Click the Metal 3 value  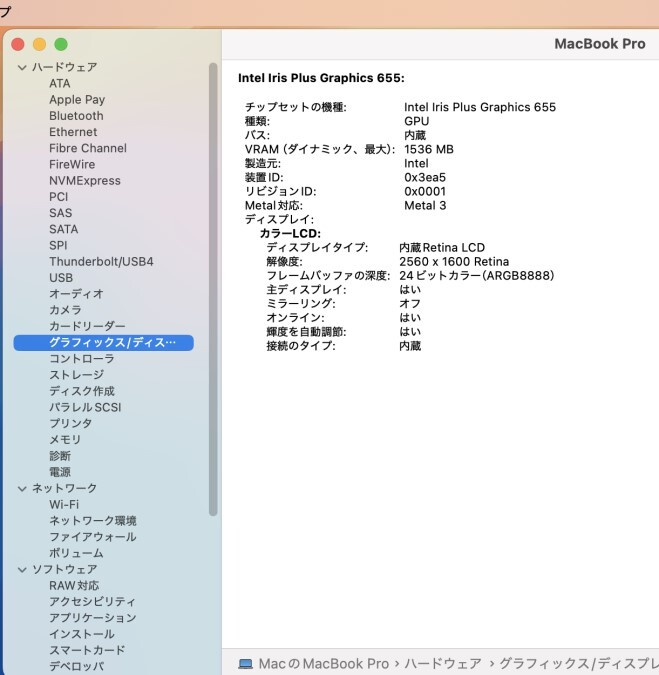[425, 205]
